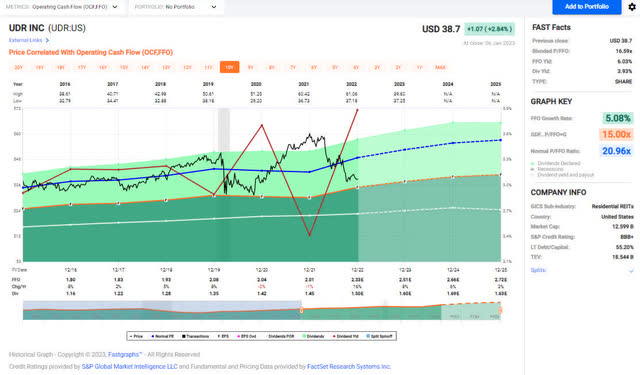Click the TEV 18.544 B value
640x375 pixels.
pos(623,257)
